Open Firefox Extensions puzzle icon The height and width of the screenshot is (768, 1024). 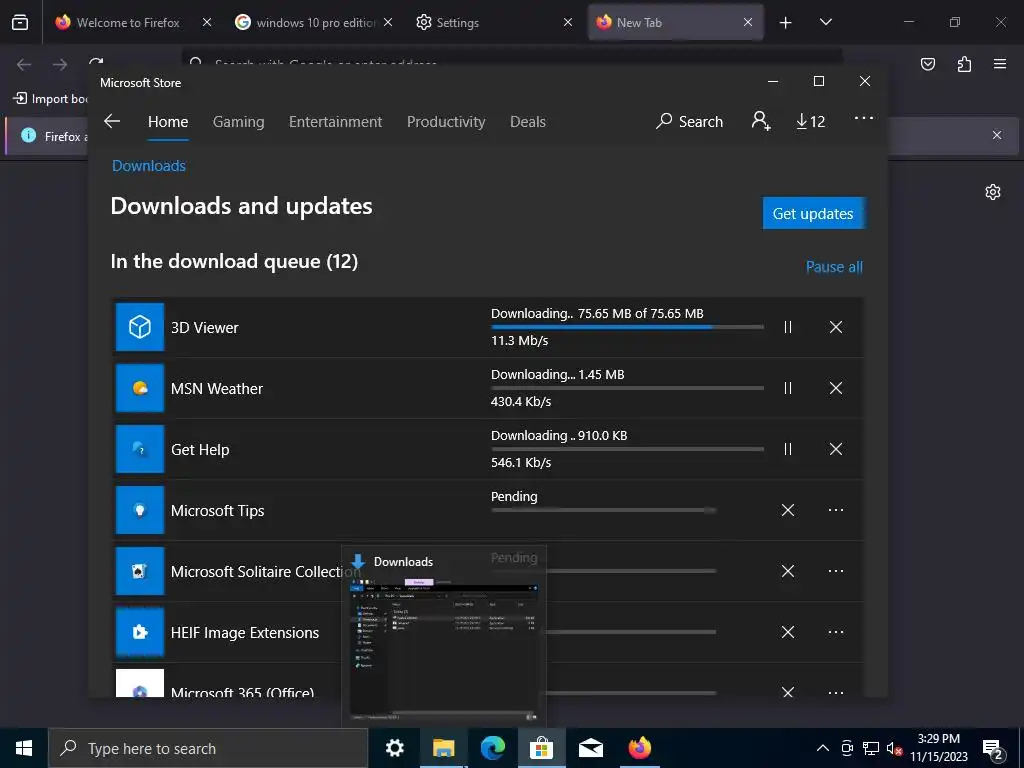[x=964, y=64]
